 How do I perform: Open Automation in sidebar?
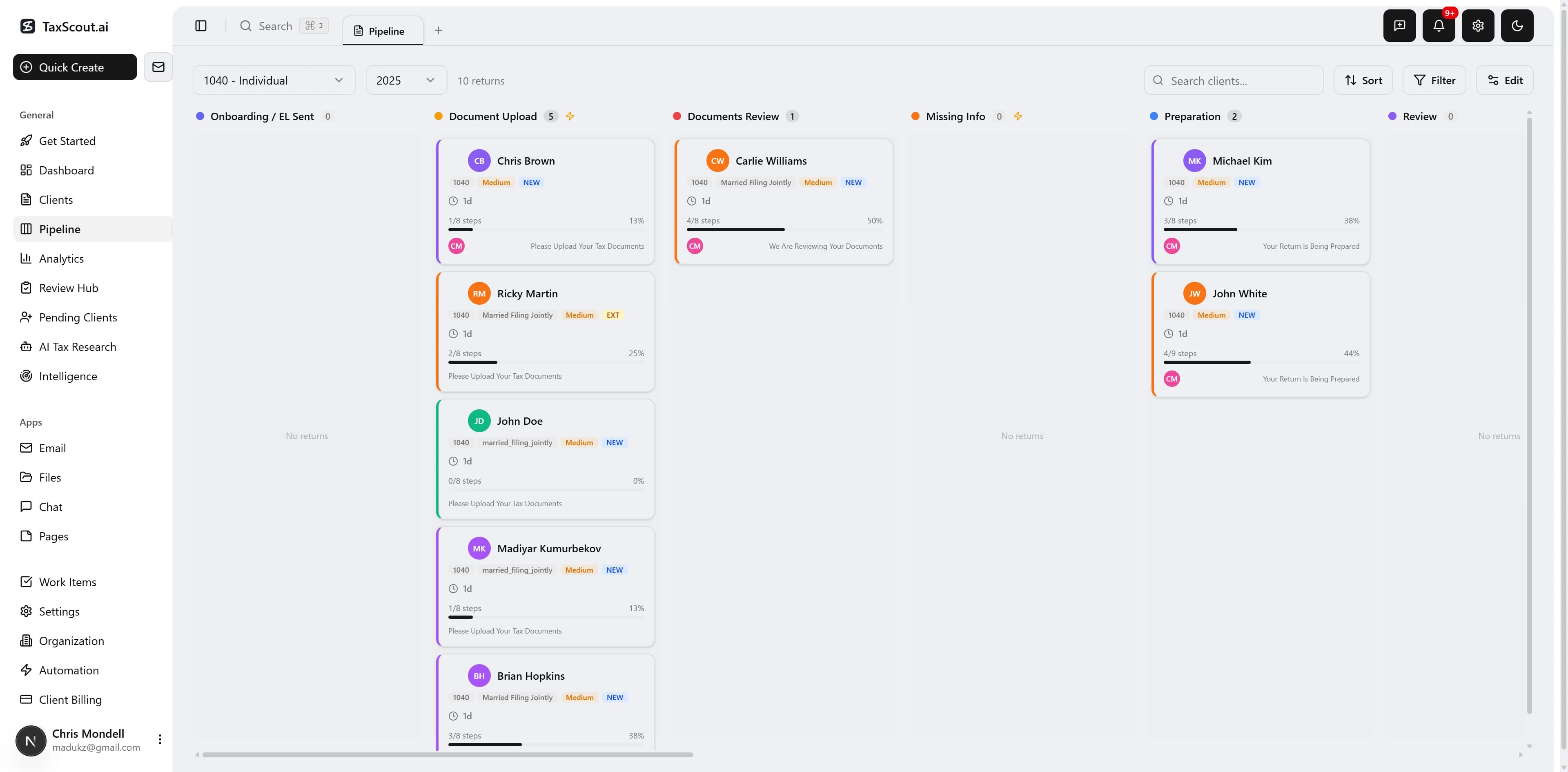pyautogui.click(x=93, y=670)
